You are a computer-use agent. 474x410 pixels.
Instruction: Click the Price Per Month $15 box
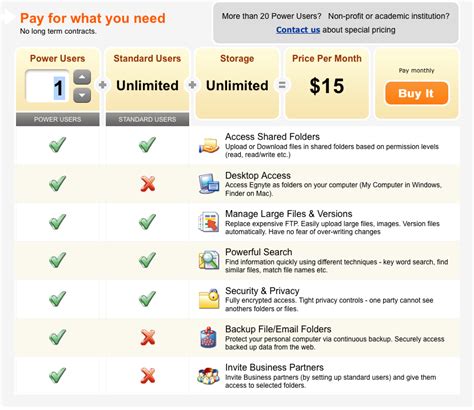coord(327,83)
